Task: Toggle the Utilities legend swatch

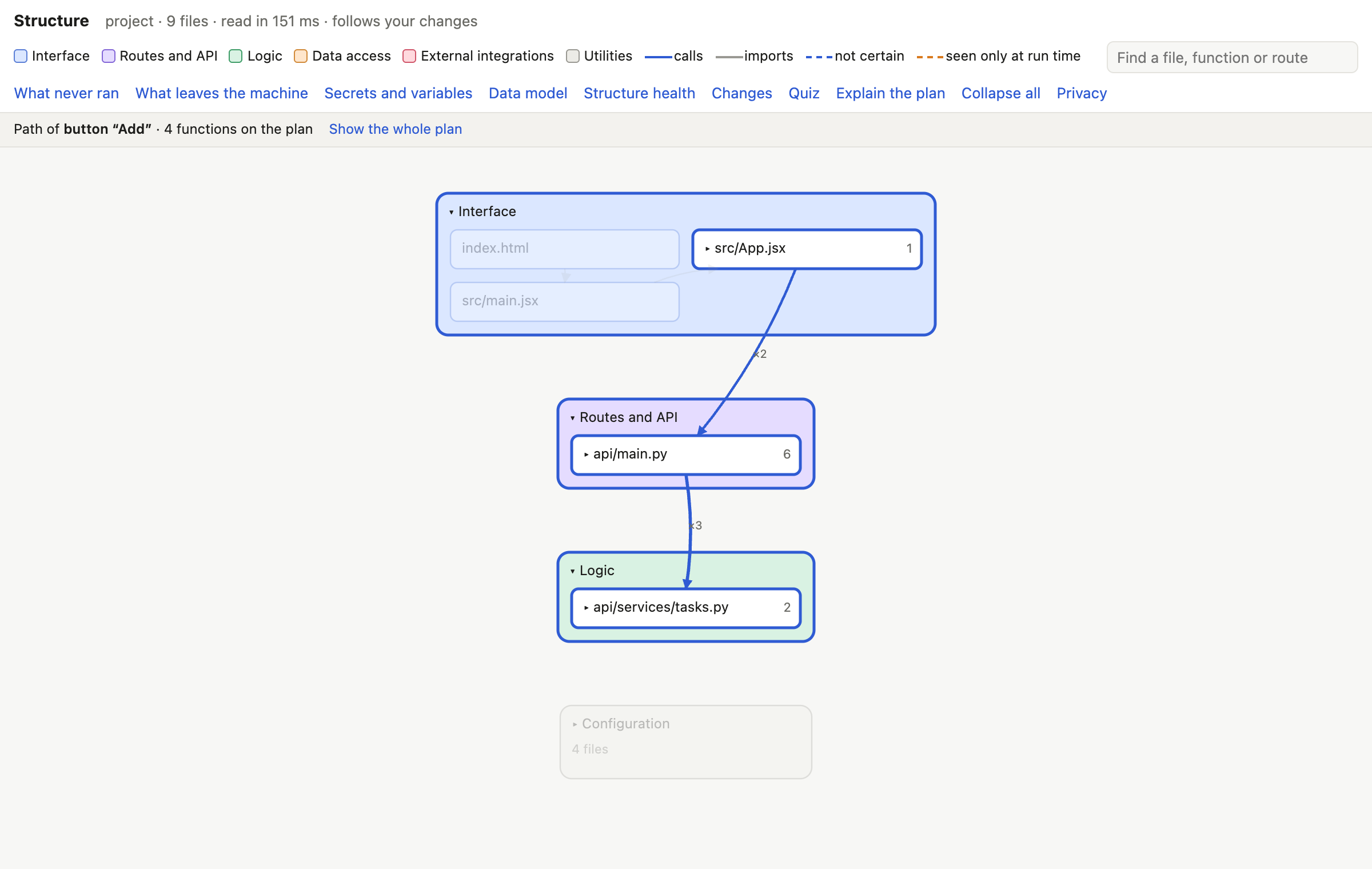Action: coord(572,56)
